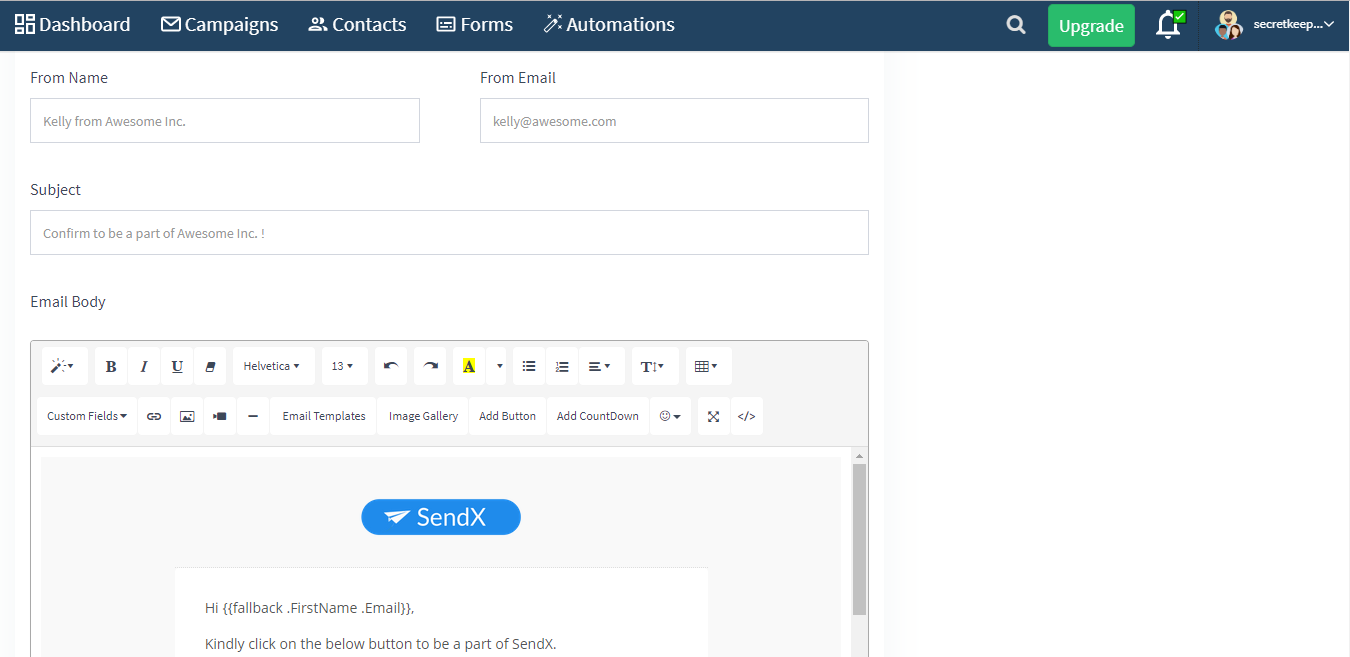Focus the From Name field

tap(225, 121)
